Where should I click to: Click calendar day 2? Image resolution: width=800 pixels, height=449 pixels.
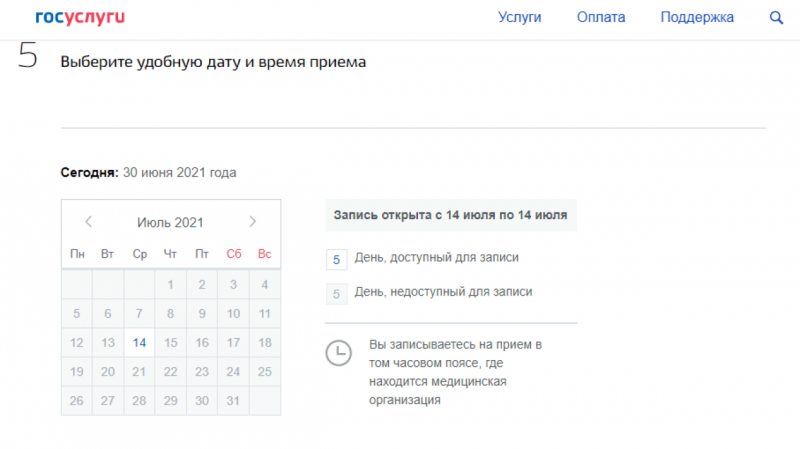[x=202, y=285]
